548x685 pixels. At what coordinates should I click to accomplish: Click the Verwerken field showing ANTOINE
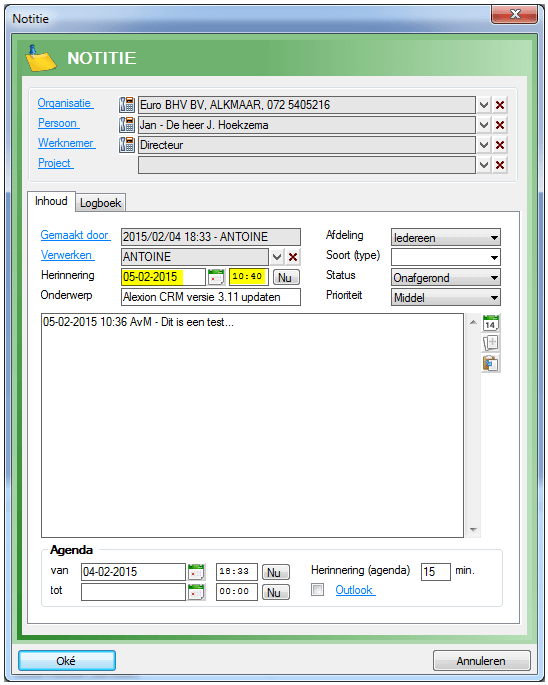pyautogui.click(x=195, y=257)
